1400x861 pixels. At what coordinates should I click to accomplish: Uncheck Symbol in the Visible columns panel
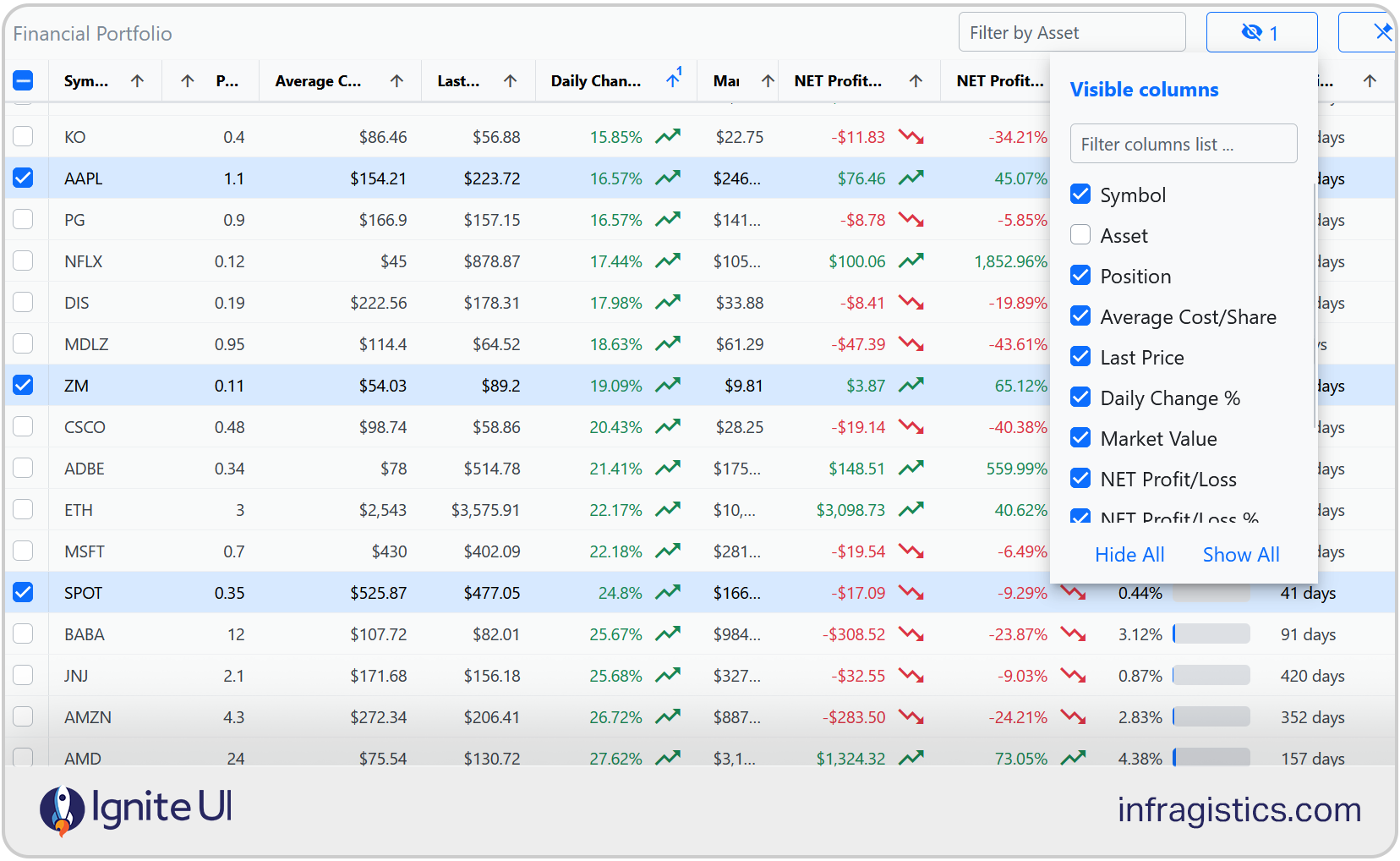click(x=1080, y=194)
